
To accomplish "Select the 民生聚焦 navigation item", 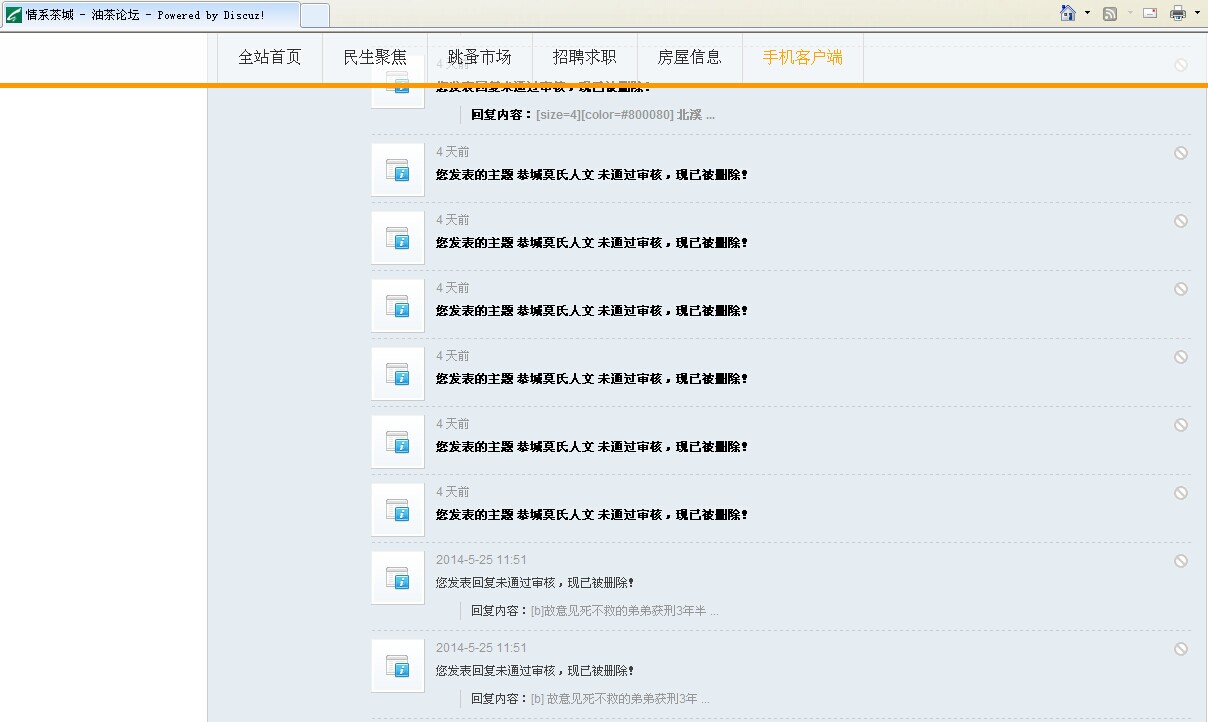I will coord(375,57).
